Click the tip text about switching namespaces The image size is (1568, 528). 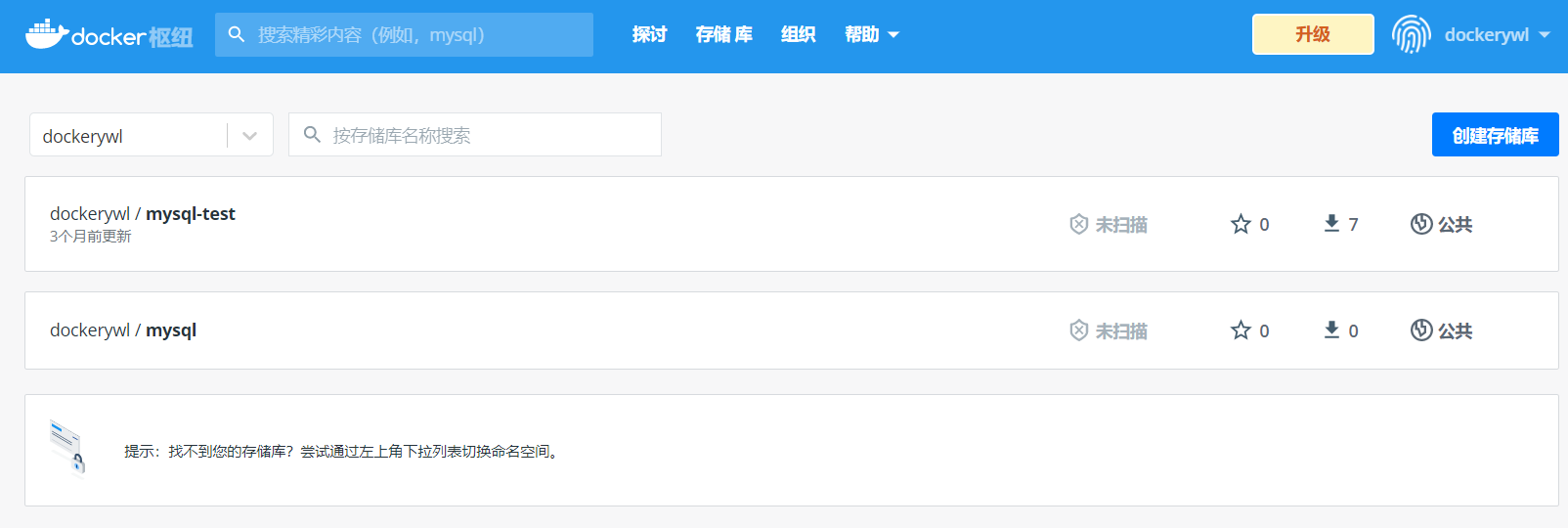[x=343, y=452]
